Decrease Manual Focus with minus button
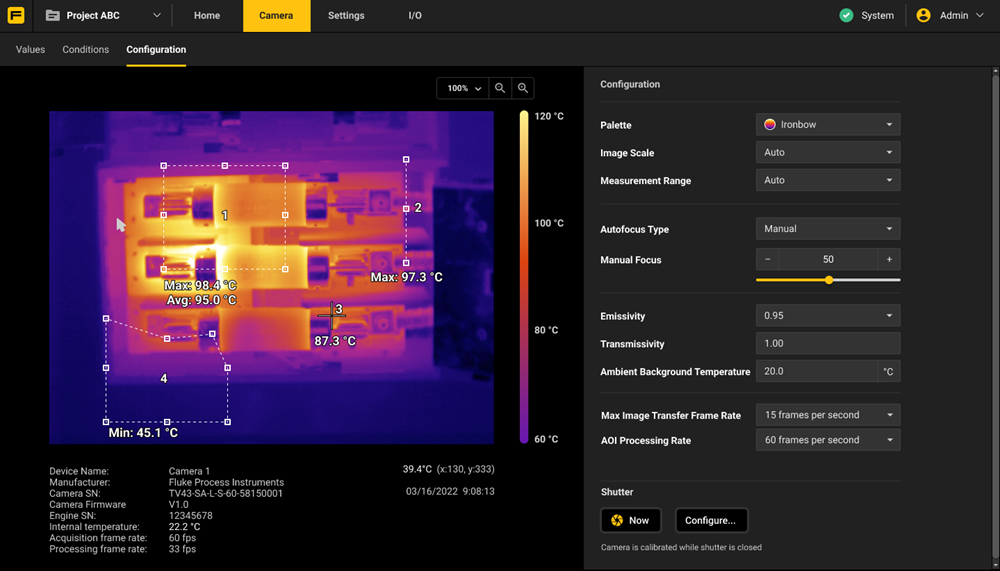The image size is (1000, 571). [x=767, y=259]
